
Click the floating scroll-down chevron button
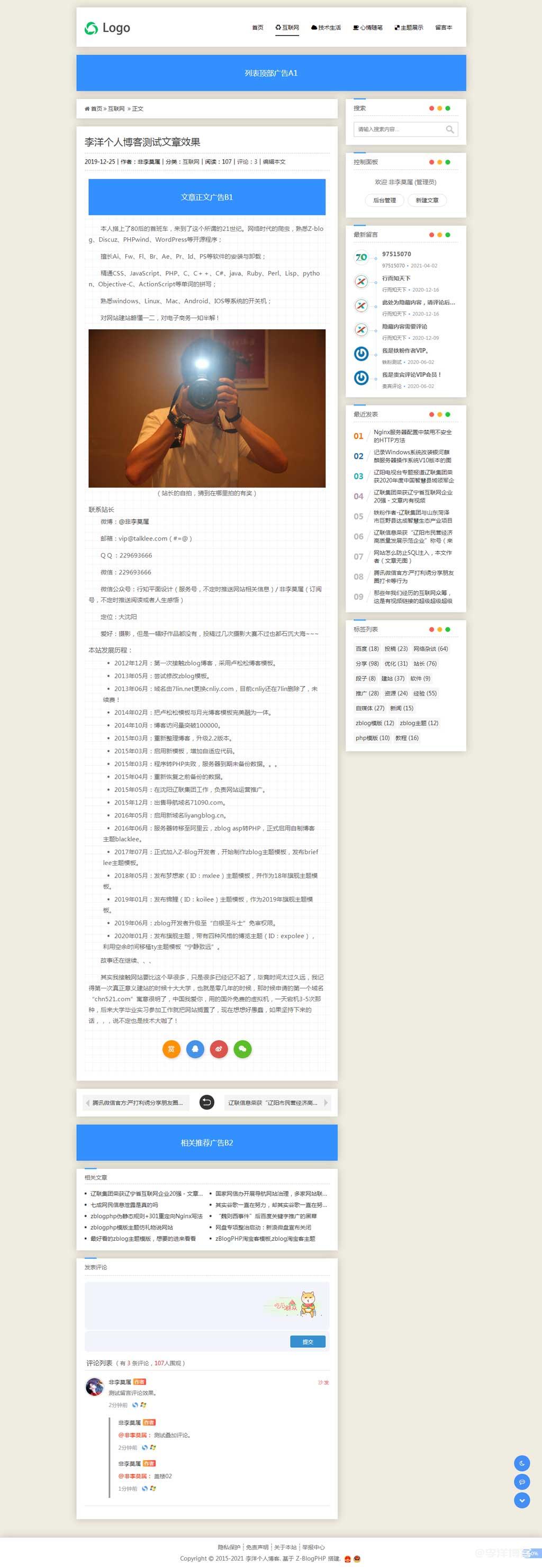pos(521,1500)
